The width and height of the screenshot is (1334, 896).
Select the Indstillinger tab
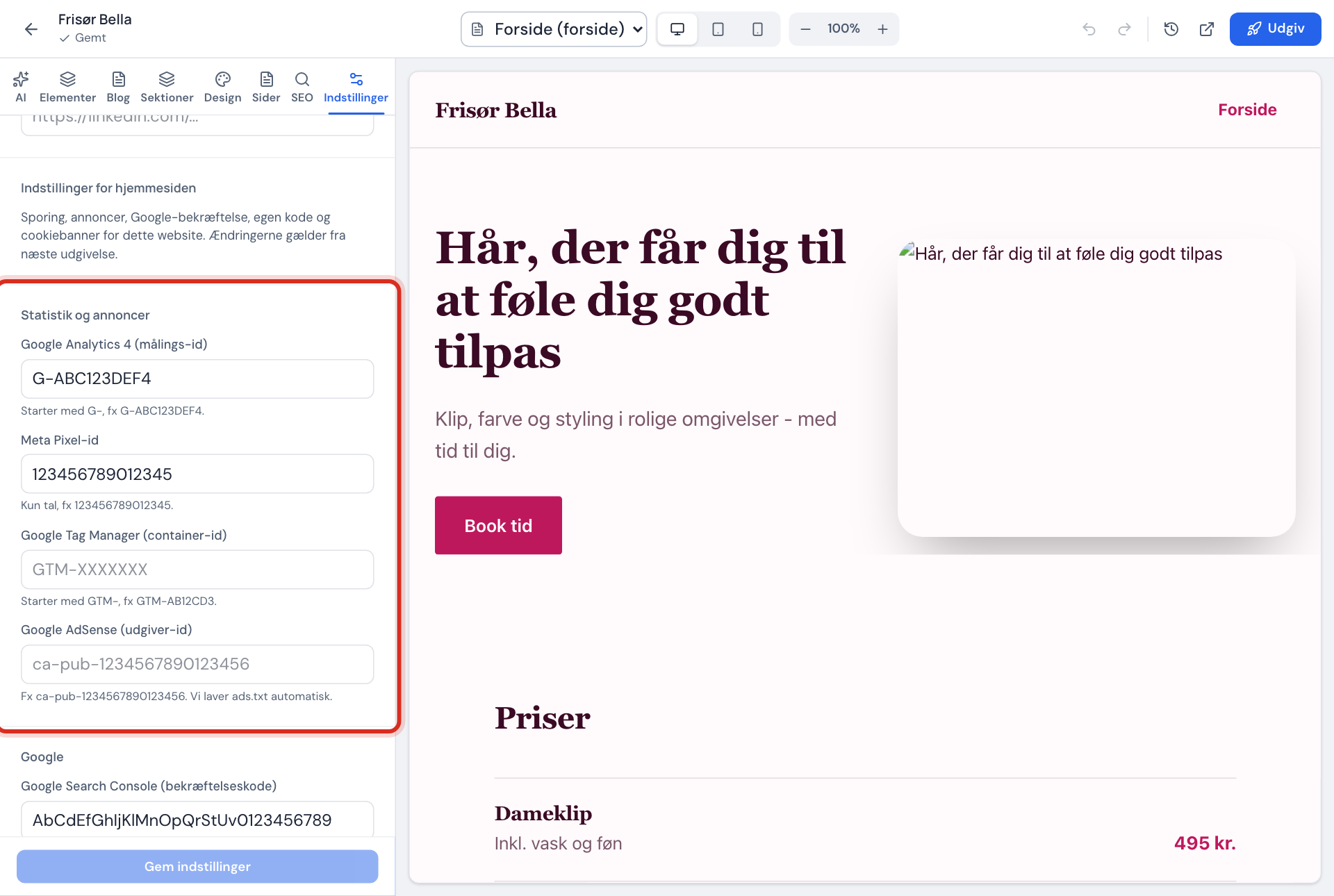pos(356,88)
